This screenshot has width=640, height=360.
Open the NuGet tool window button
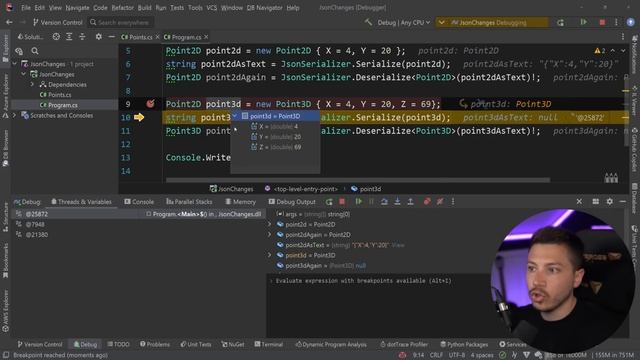point(233,344)
